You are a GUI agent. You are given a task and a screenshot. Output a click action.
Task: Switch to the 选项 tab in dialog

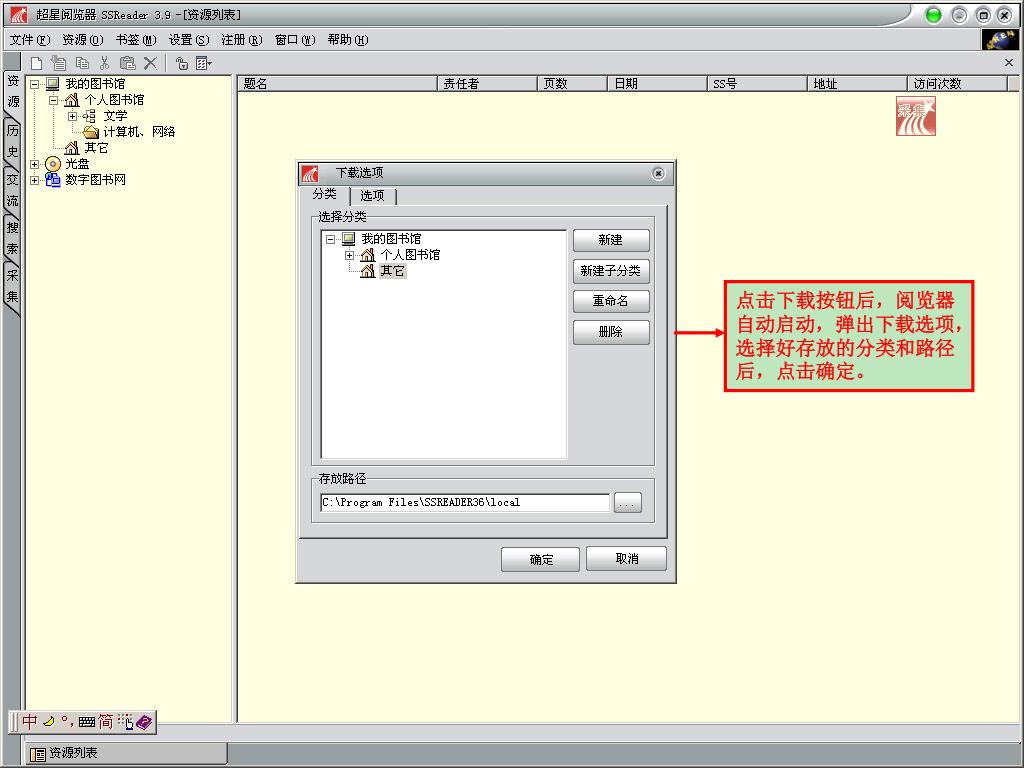(x=372, y=195)
